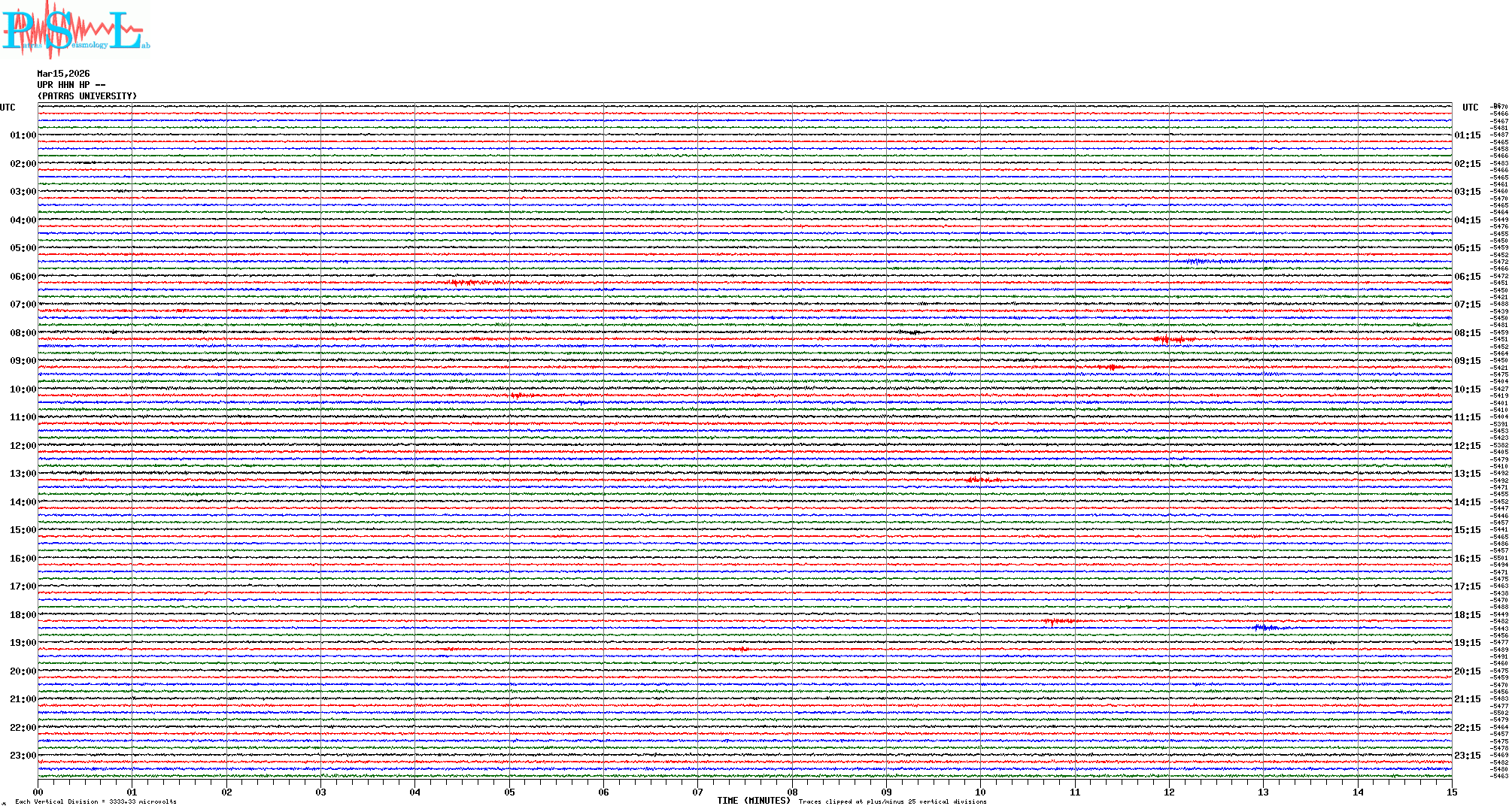Click the right UTC axis header

(1470, 108)
